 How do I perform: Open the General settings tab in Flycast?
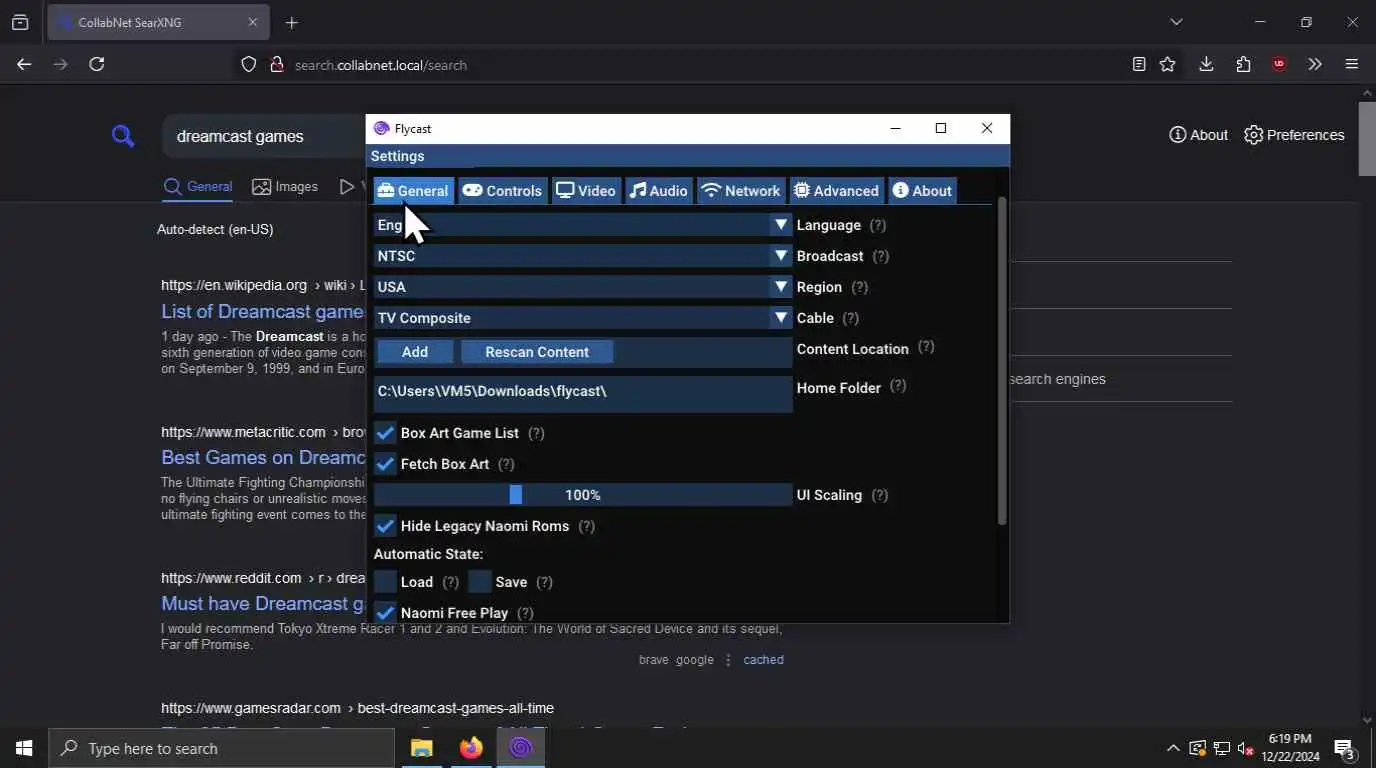(413, 191)
